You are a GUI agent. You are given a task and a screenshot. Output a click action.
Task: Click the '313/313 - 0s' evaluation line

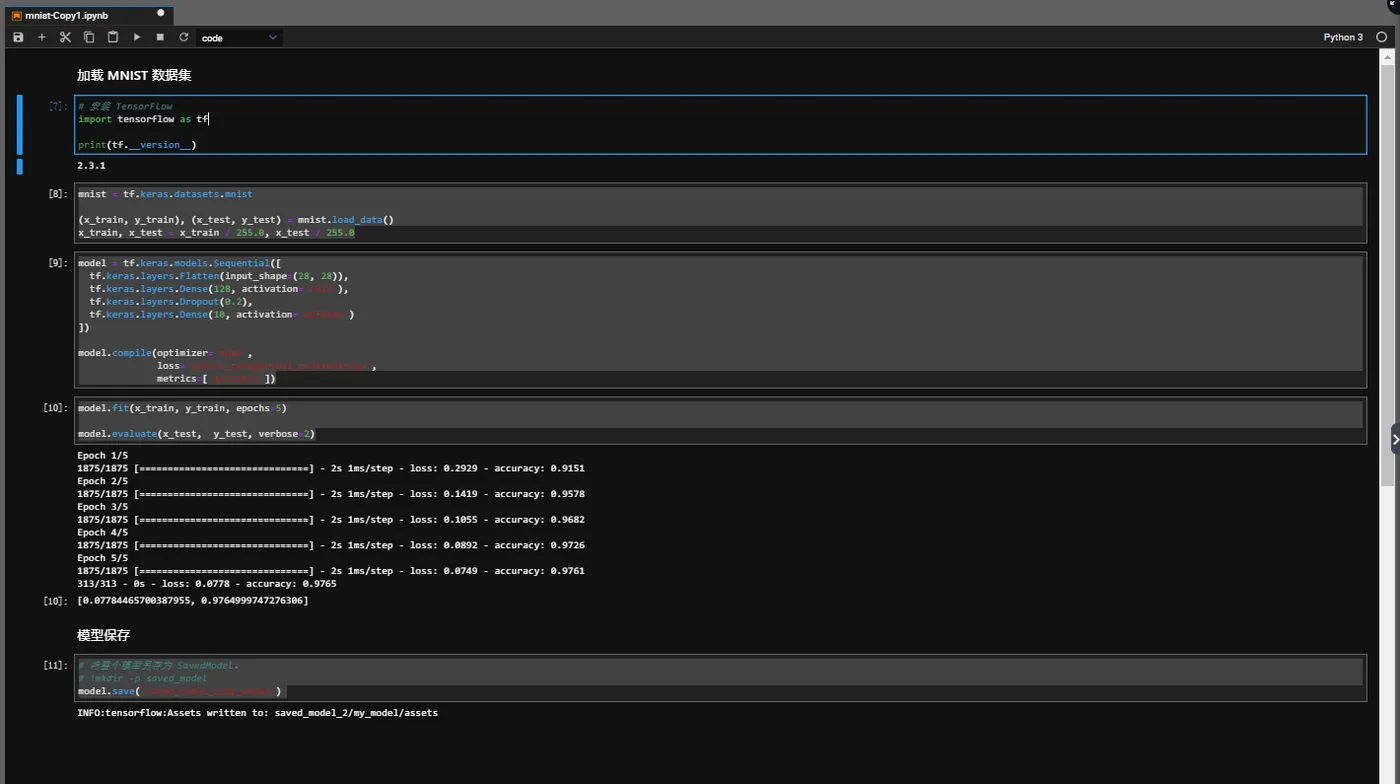point(207,584)
